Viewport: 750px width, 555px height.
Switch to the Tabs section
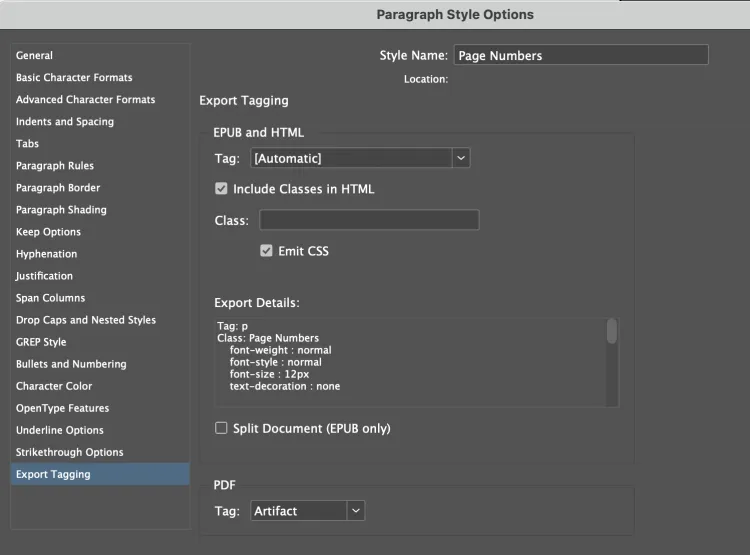pos(28,144)
